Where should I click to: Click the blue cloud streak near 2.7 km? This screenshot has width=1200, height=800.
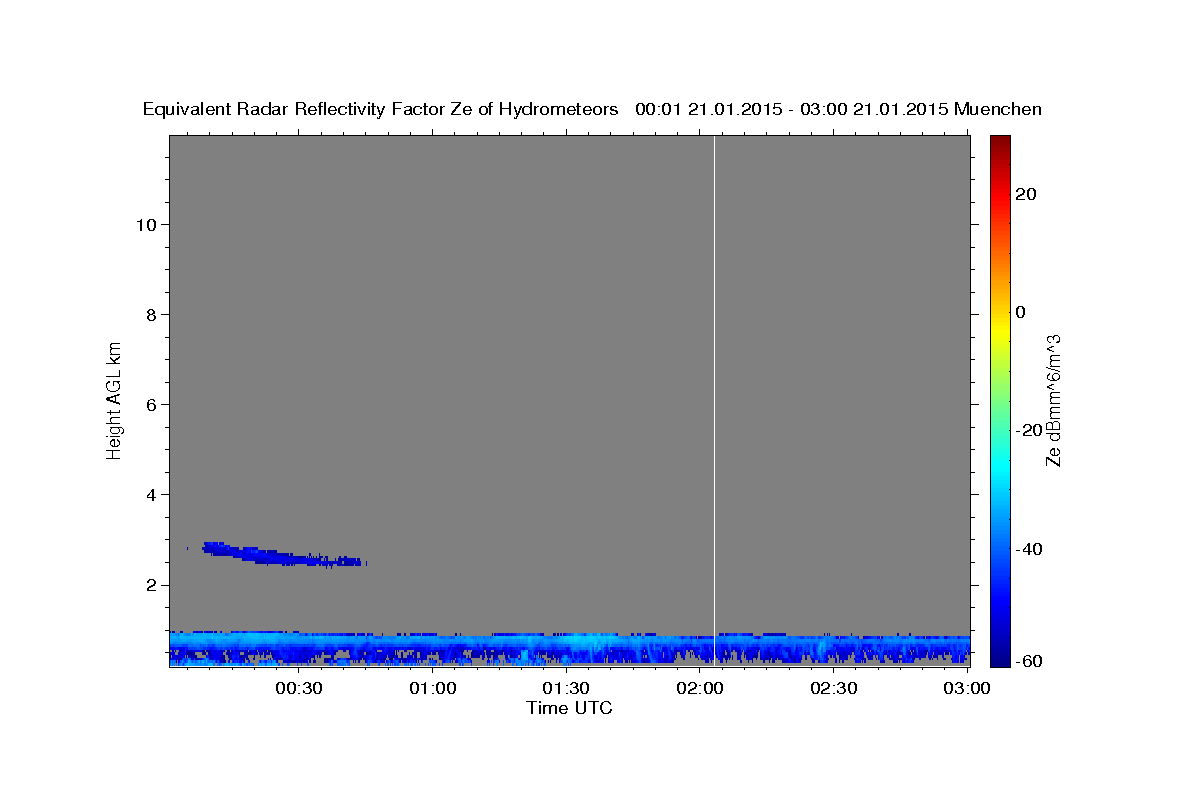click(284, 554)
